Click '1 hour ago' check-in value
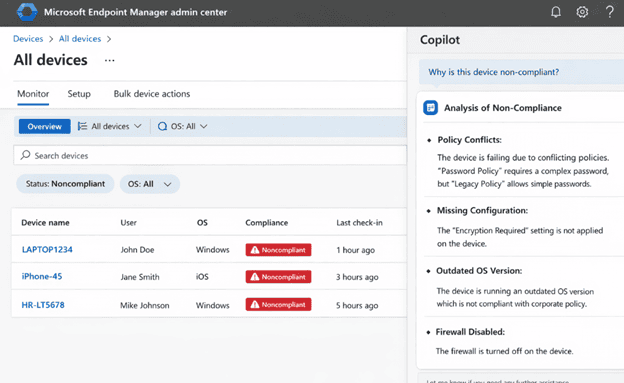This screenshot has height=383, width=624. (x=355, y=250)
